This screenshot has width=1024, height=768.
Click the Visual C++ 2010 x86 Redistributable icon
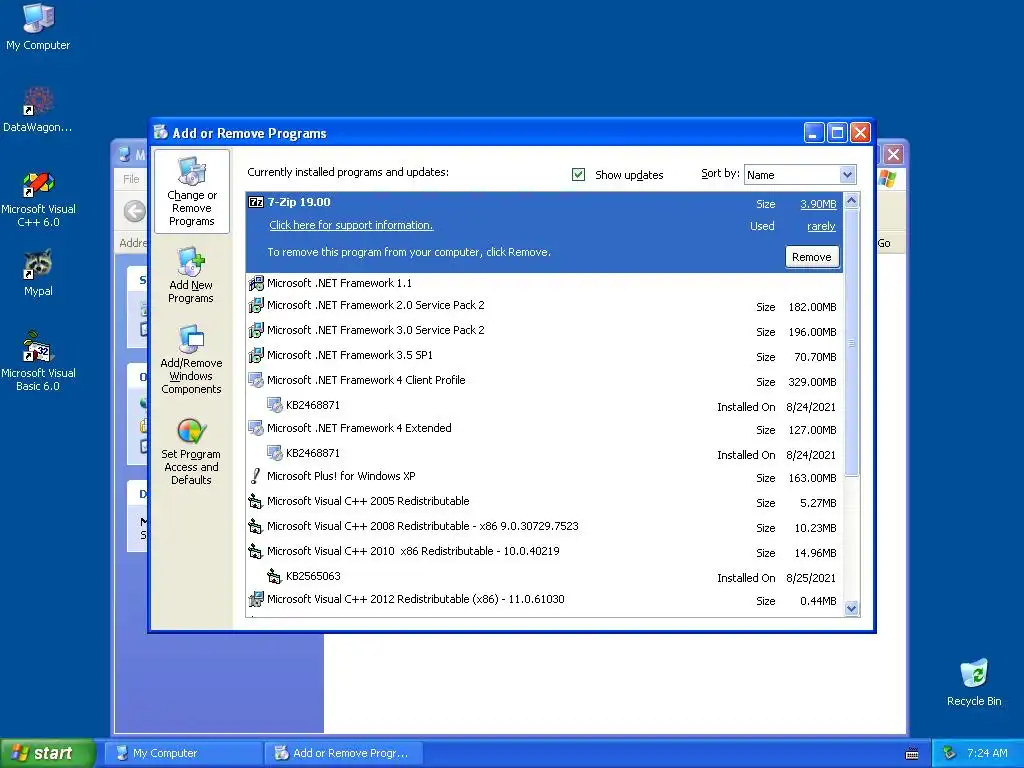tap(256, 551)
